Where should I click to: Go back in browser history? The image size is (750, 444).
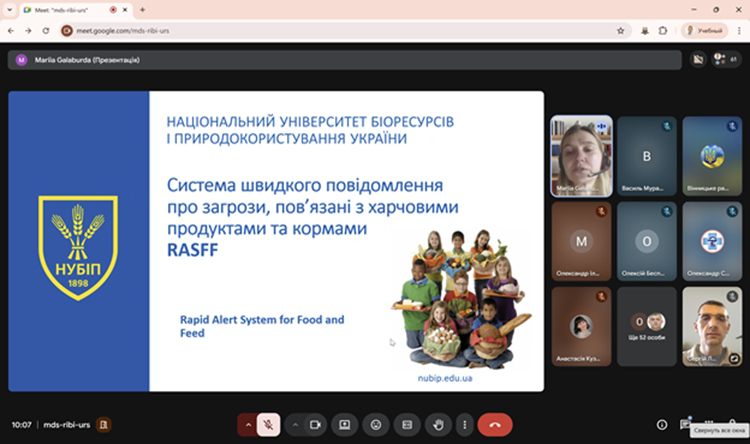pos(11,31)
